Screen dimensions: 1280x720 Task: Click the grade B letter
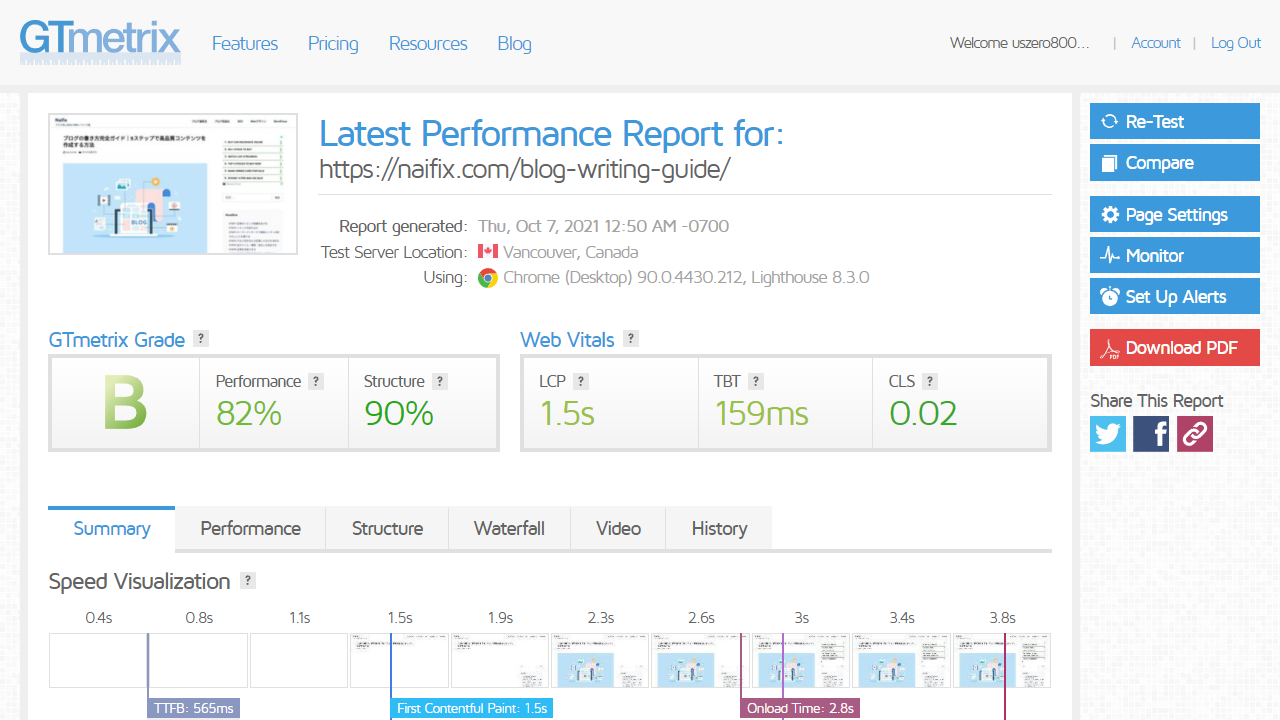click(x=125, y=403)
